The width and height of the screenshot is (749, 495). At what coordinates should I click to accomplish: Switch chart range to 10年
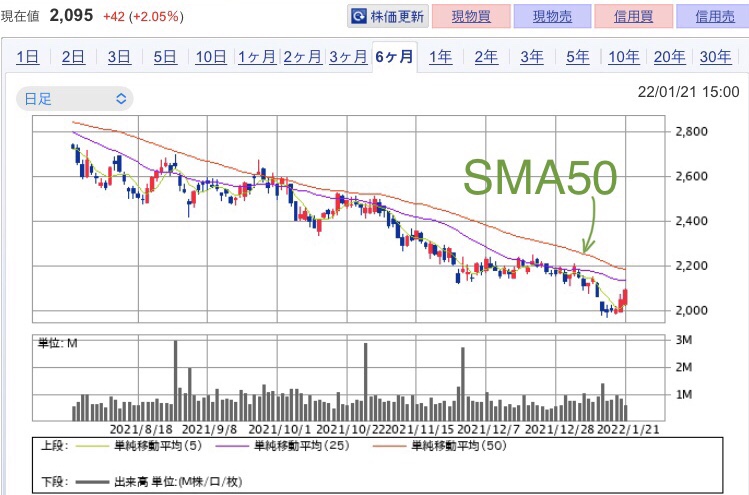pyautogui.click(x=623, y=57)
